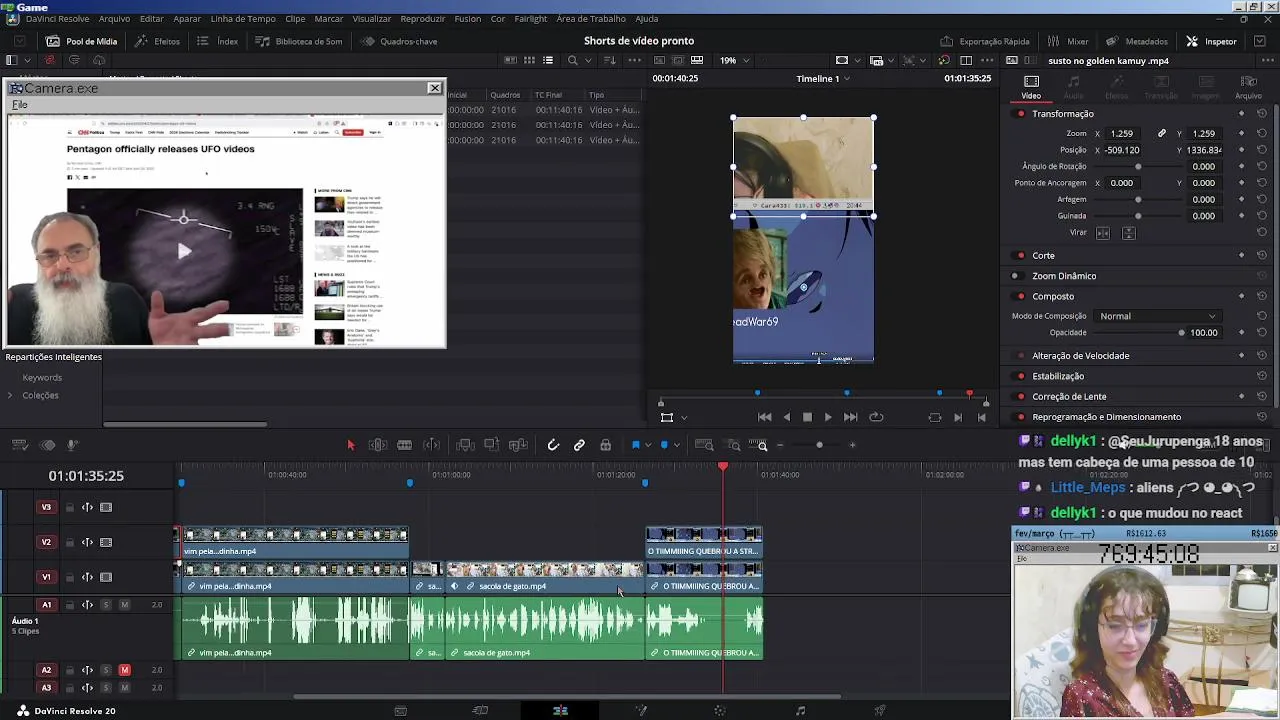Click the vertical flip icon beside Virar
1280x720 pixels.
coord(1129,233)
